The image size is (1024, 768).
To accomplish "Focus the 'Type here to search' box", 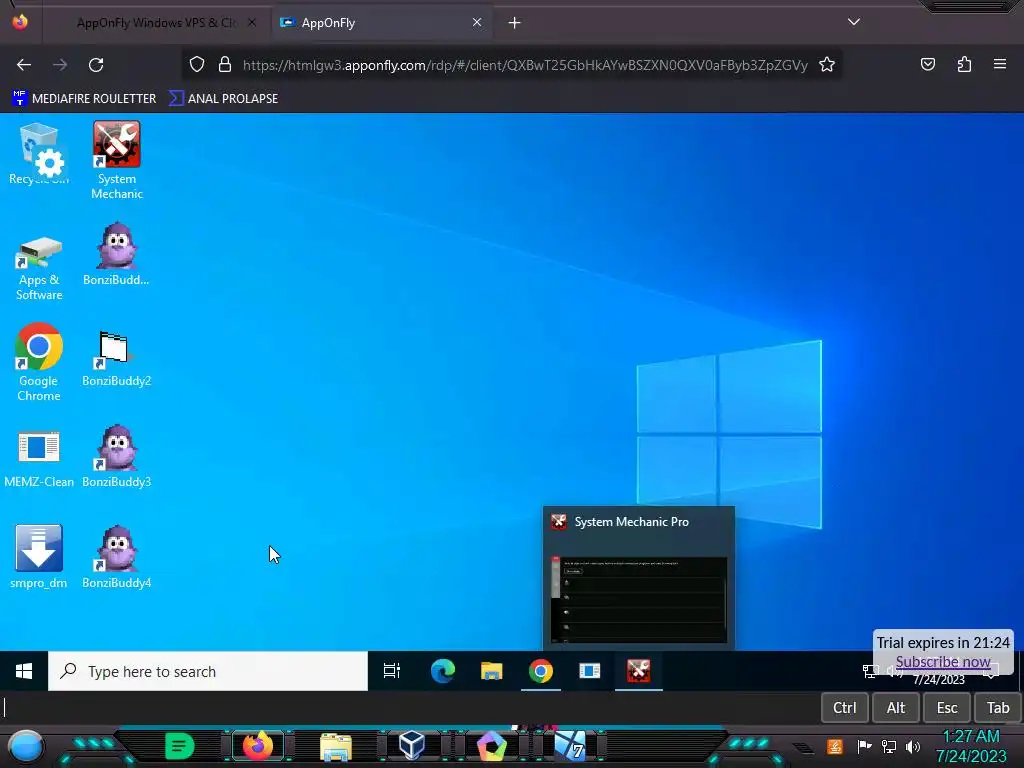I will [x=208, y=671].
